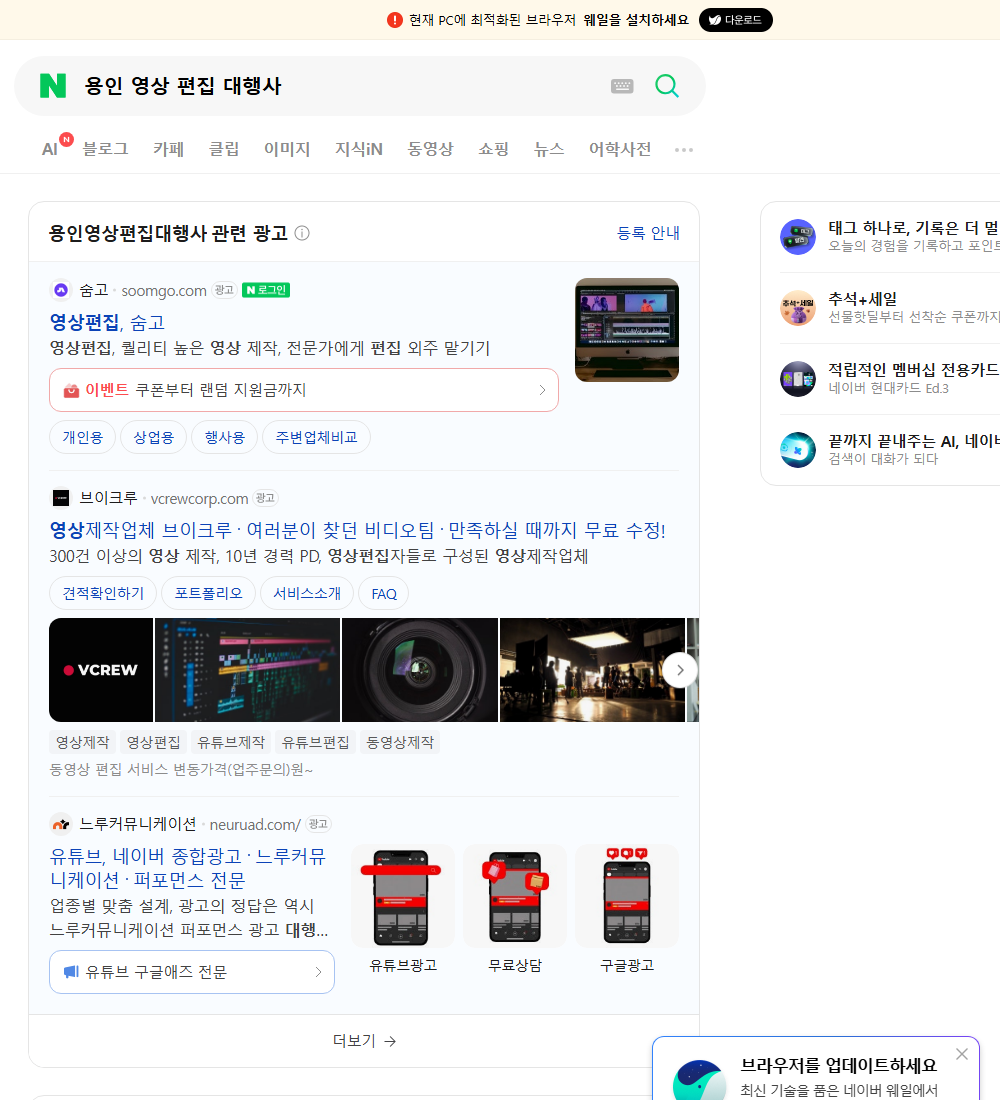The image size is (1000, 1100).
Task: Click the 광고 badge next to vcrewcorp.com
Action: 265,498
